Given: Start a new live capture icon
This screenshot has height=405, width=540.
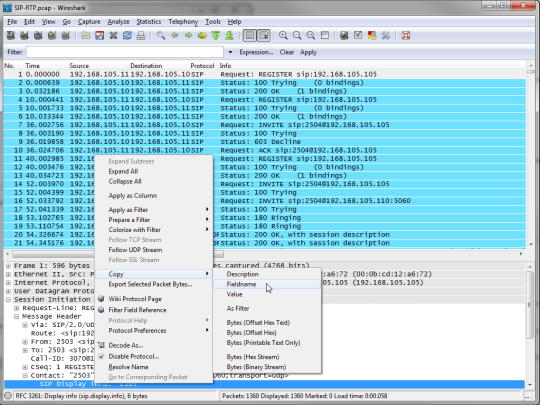Looking at the screenshot, I should pyautogui.click(x=38, y=35).
